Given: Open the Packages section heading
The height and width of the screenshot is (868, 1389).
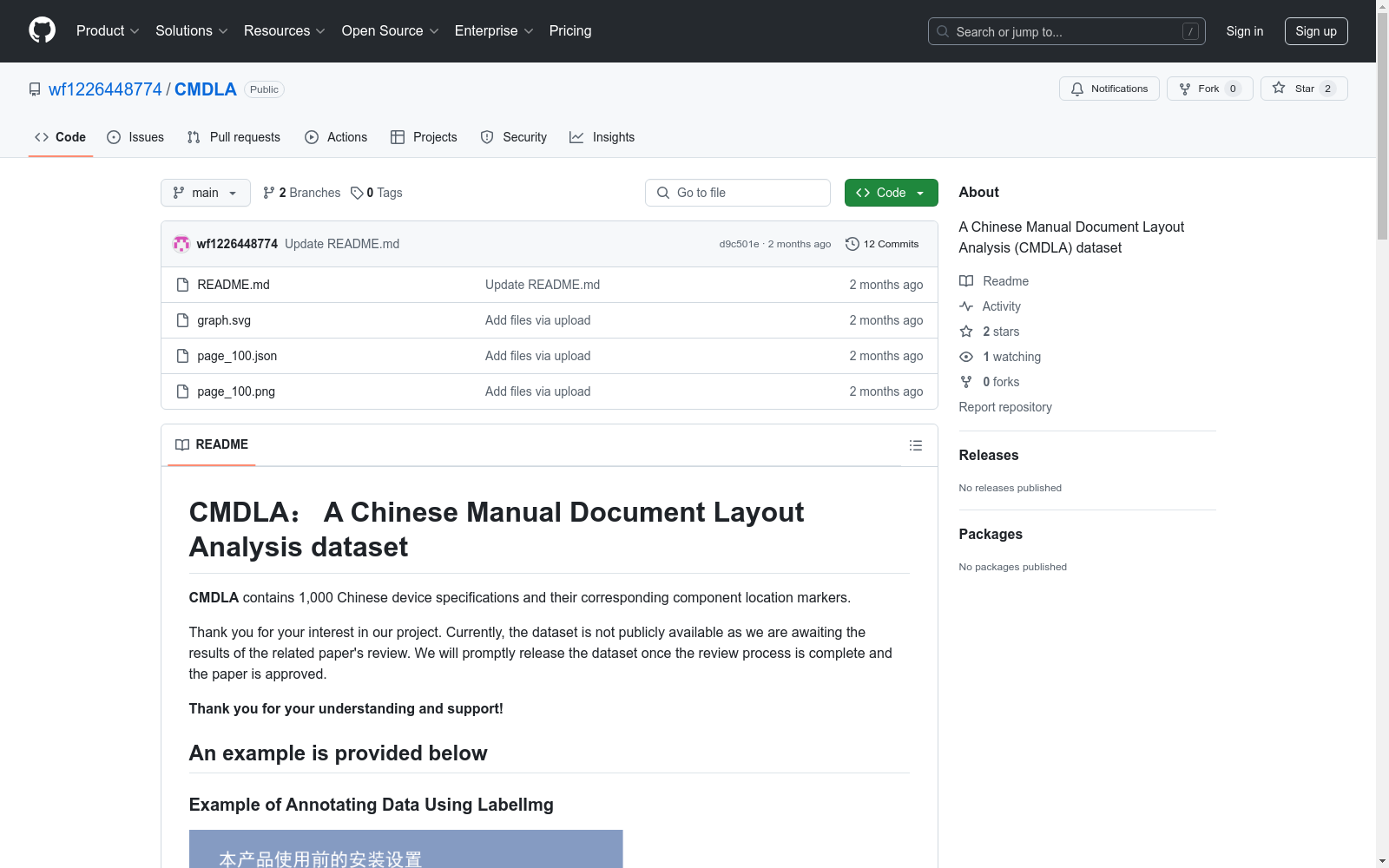Looking at the screenshot, I should click(x=991, y=534).
